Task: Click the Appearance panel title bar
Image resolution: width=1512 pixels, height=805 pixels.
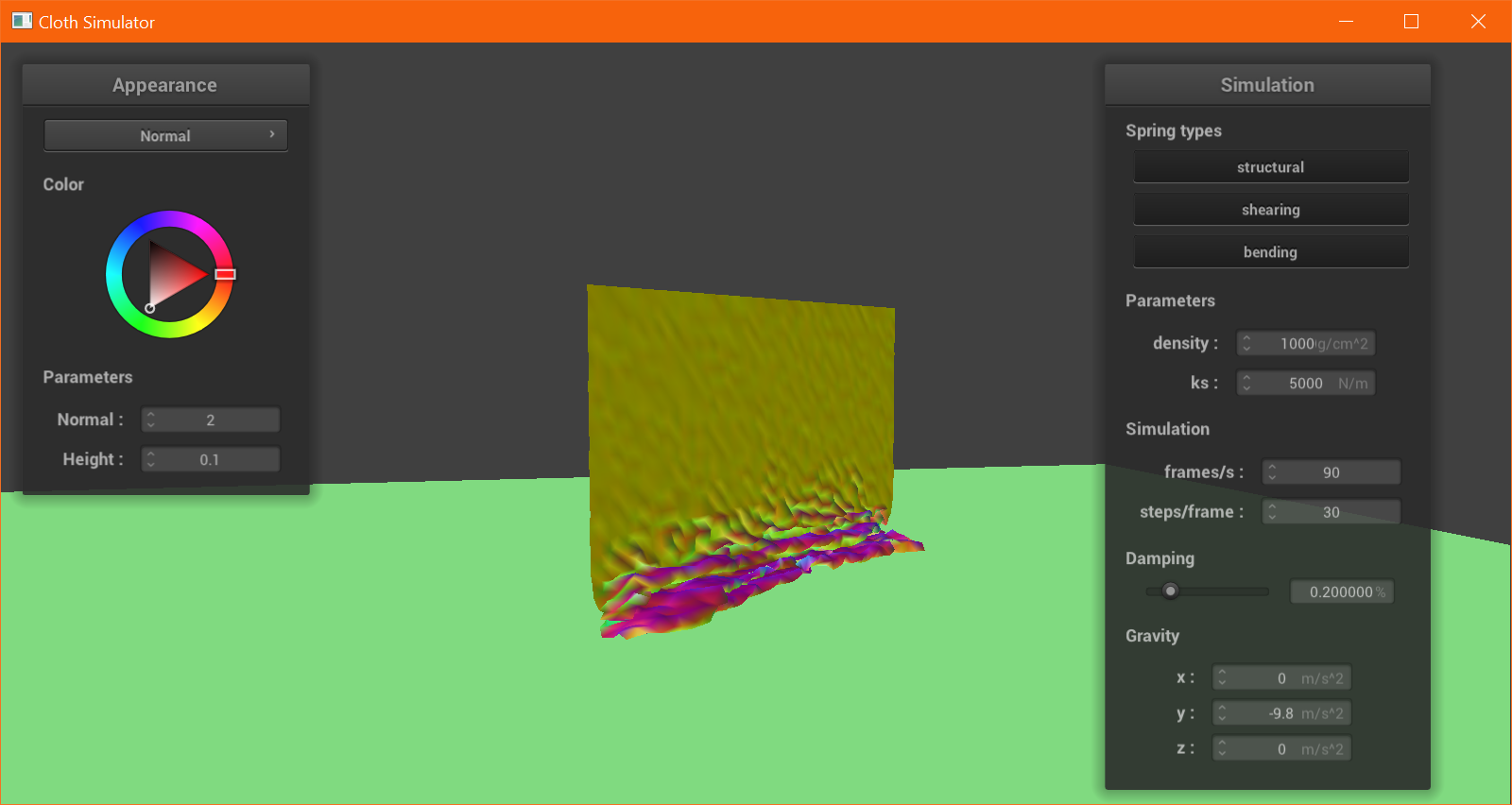Action: click(165, 85)
